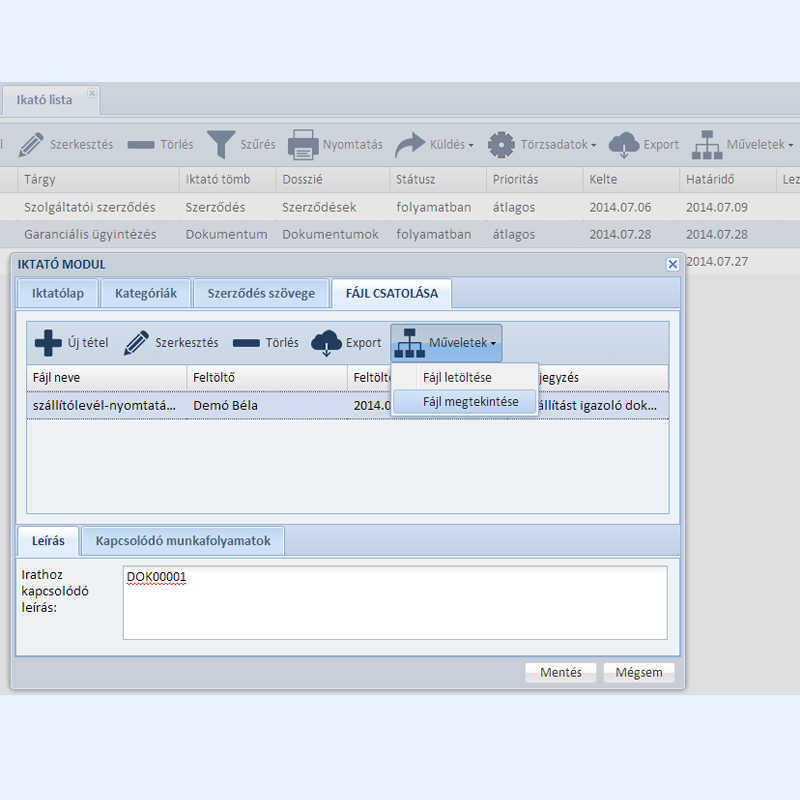The height and width of the screenshot is (800, 800).
Task: Open the Kapcsolódó munkafolyamatok tab
Action: point(183,541)
